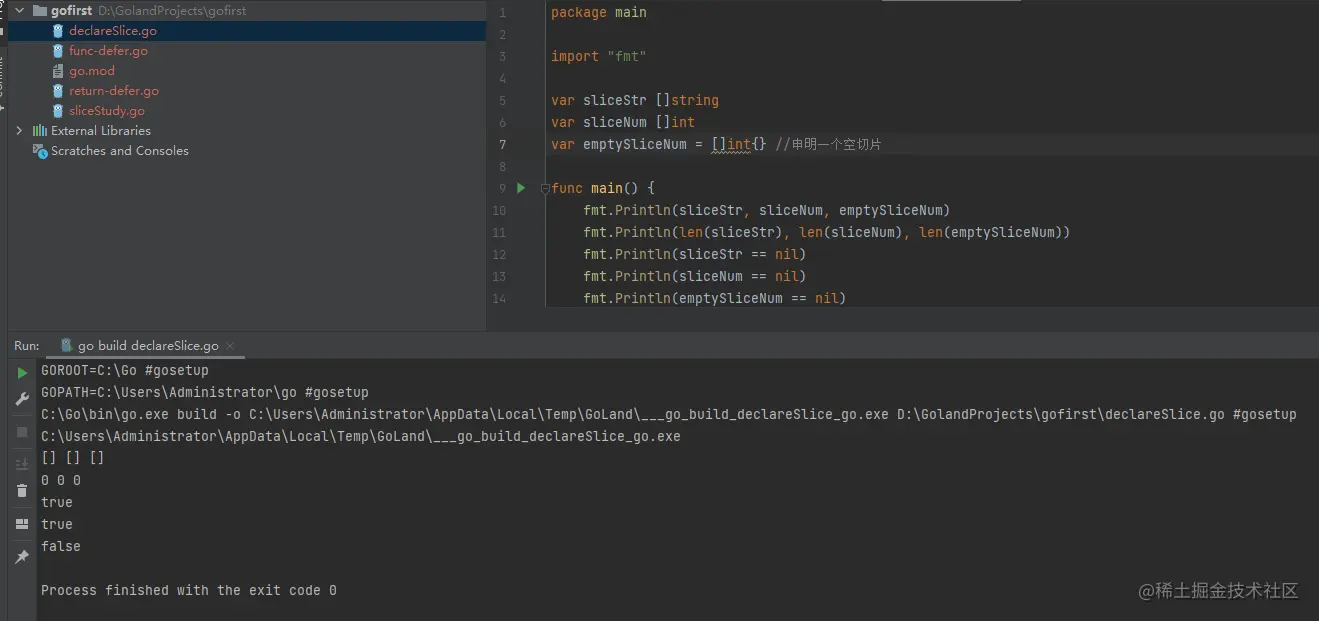Stop the process with the square icon

click(x=22, y=432)
